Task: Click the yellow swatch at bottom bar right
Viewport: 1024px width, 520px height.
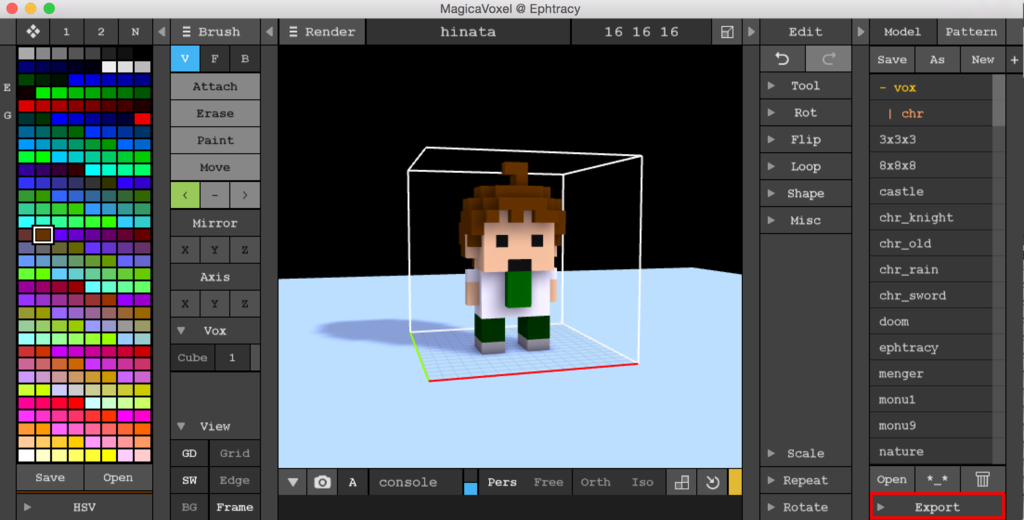Action: click(735, 482)
